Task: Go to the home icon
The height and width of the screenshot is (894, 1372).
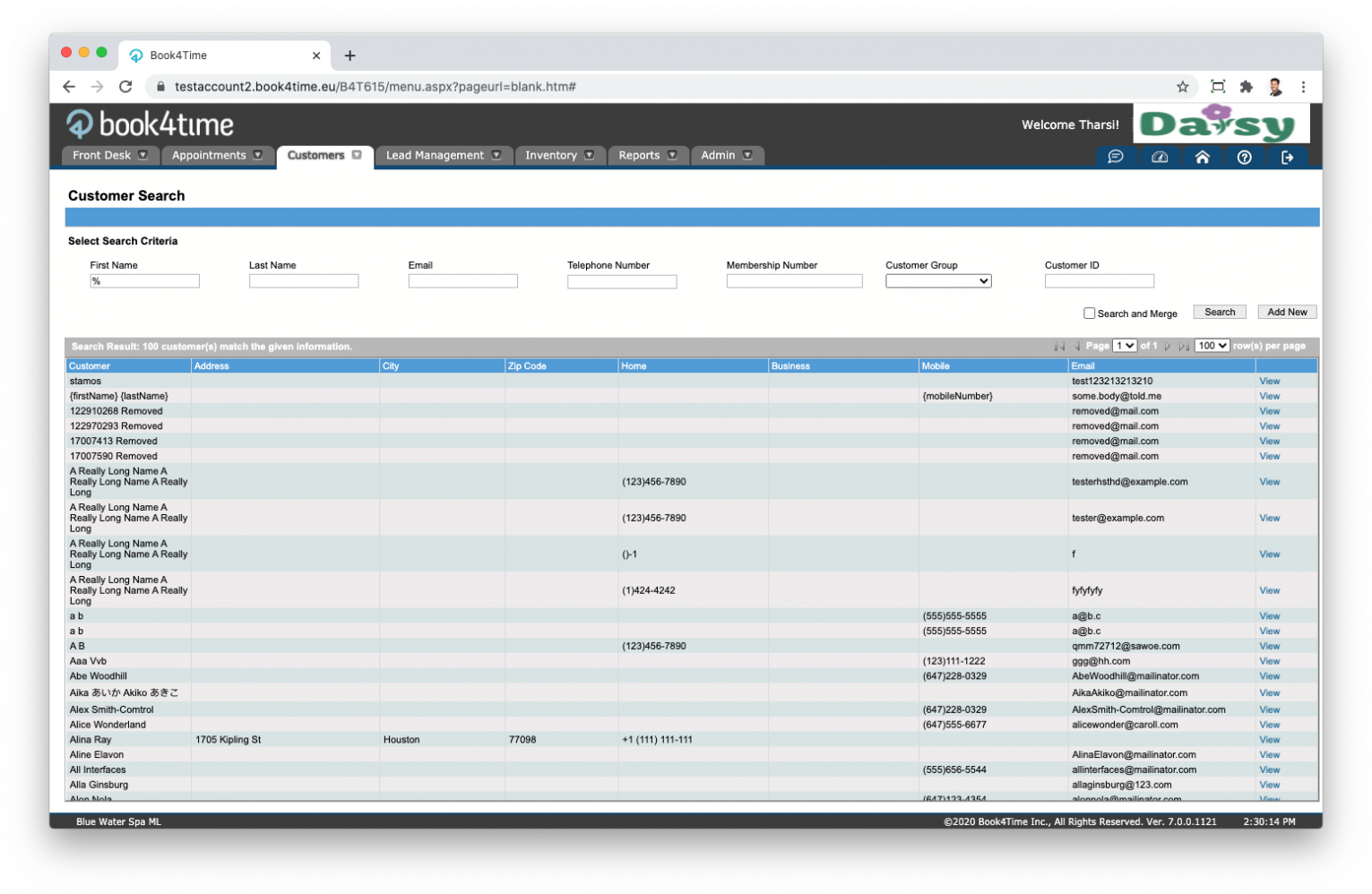Action: [x=1202, y=157]
